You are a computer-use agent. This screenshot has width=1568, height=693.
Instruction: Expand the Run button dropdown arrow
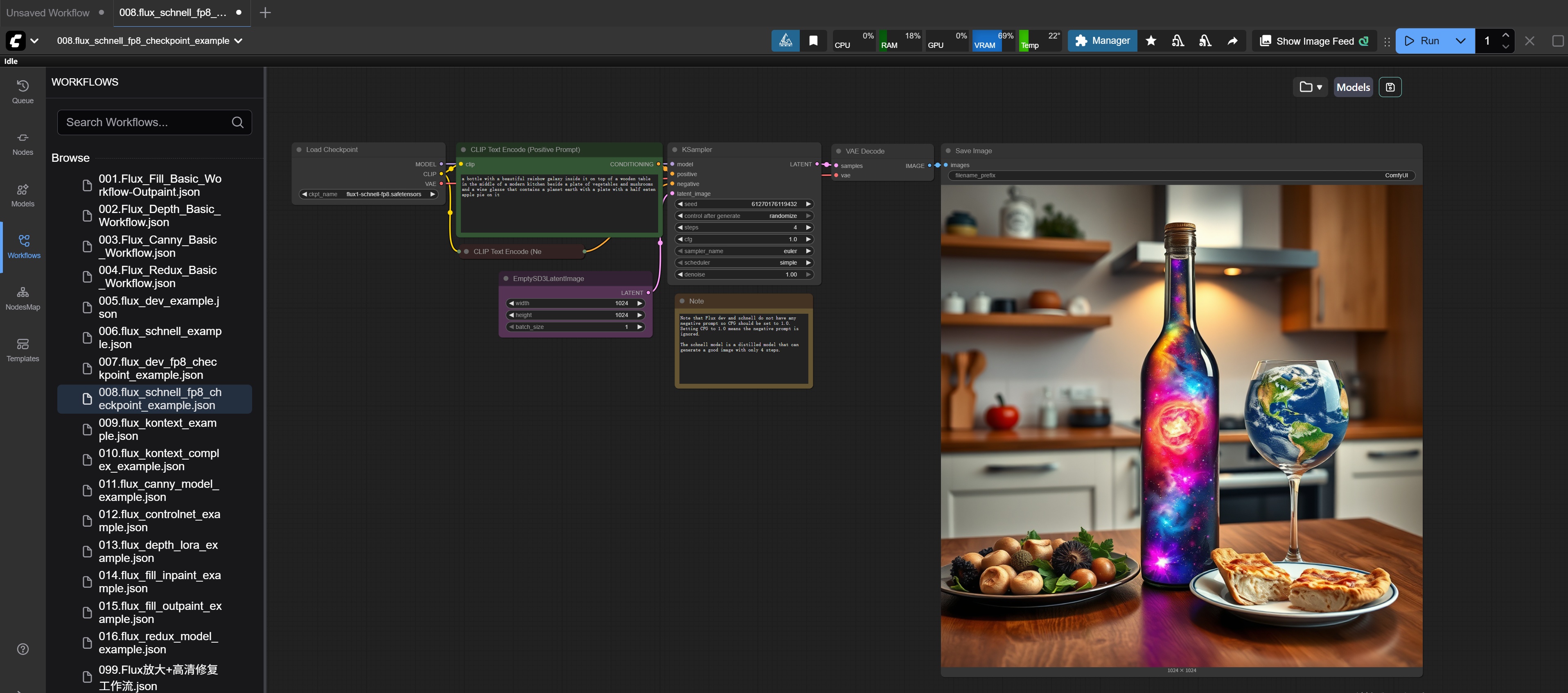[x=1460, y=41]
